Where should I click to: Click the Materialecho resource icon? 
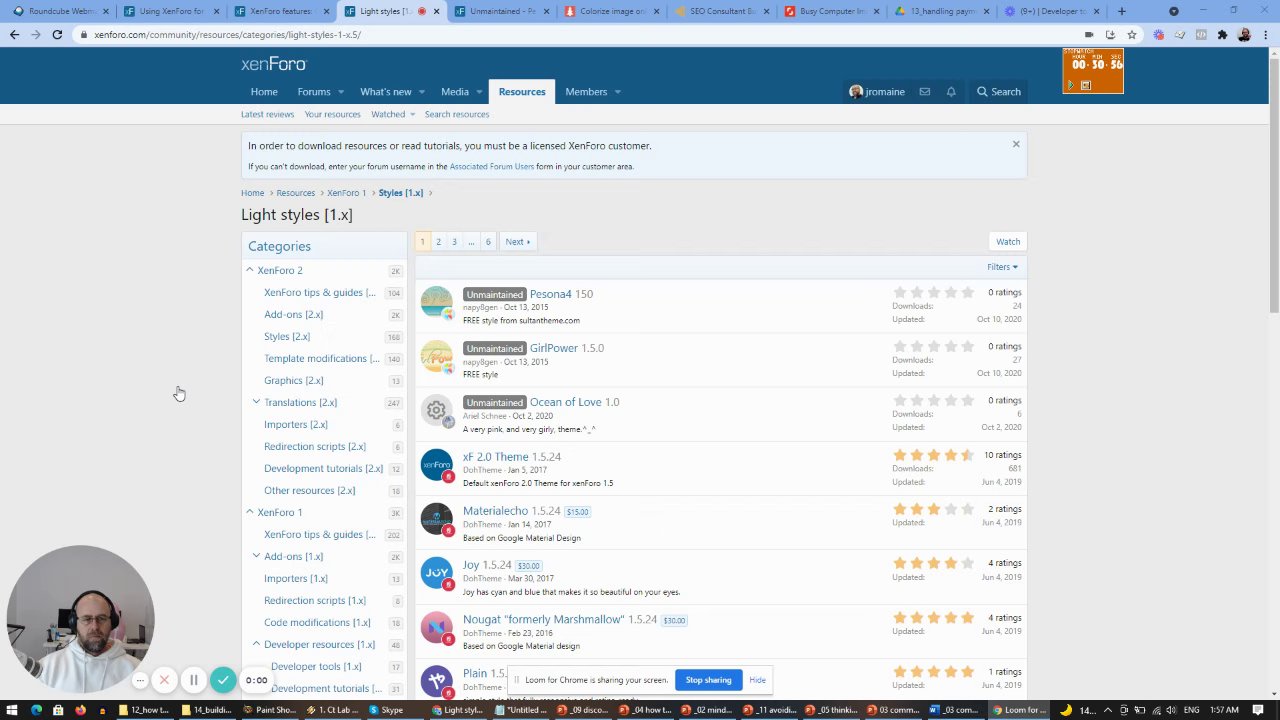click(436, 519)
